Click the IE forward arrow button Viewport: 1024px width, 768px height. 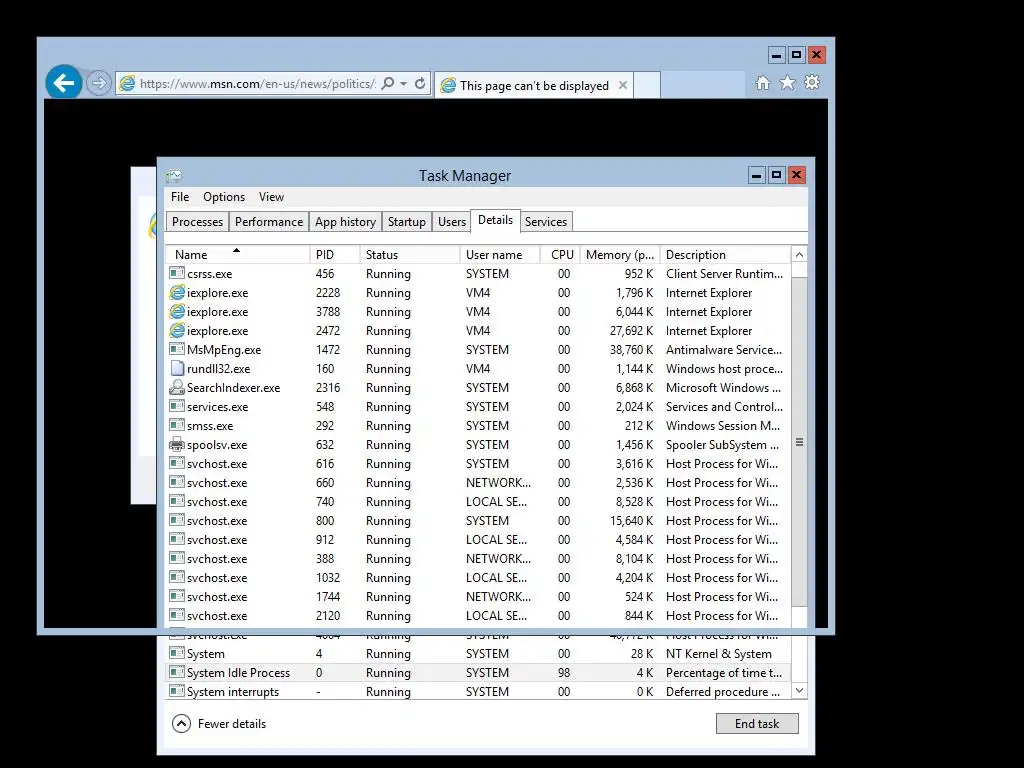pos(99,83)
